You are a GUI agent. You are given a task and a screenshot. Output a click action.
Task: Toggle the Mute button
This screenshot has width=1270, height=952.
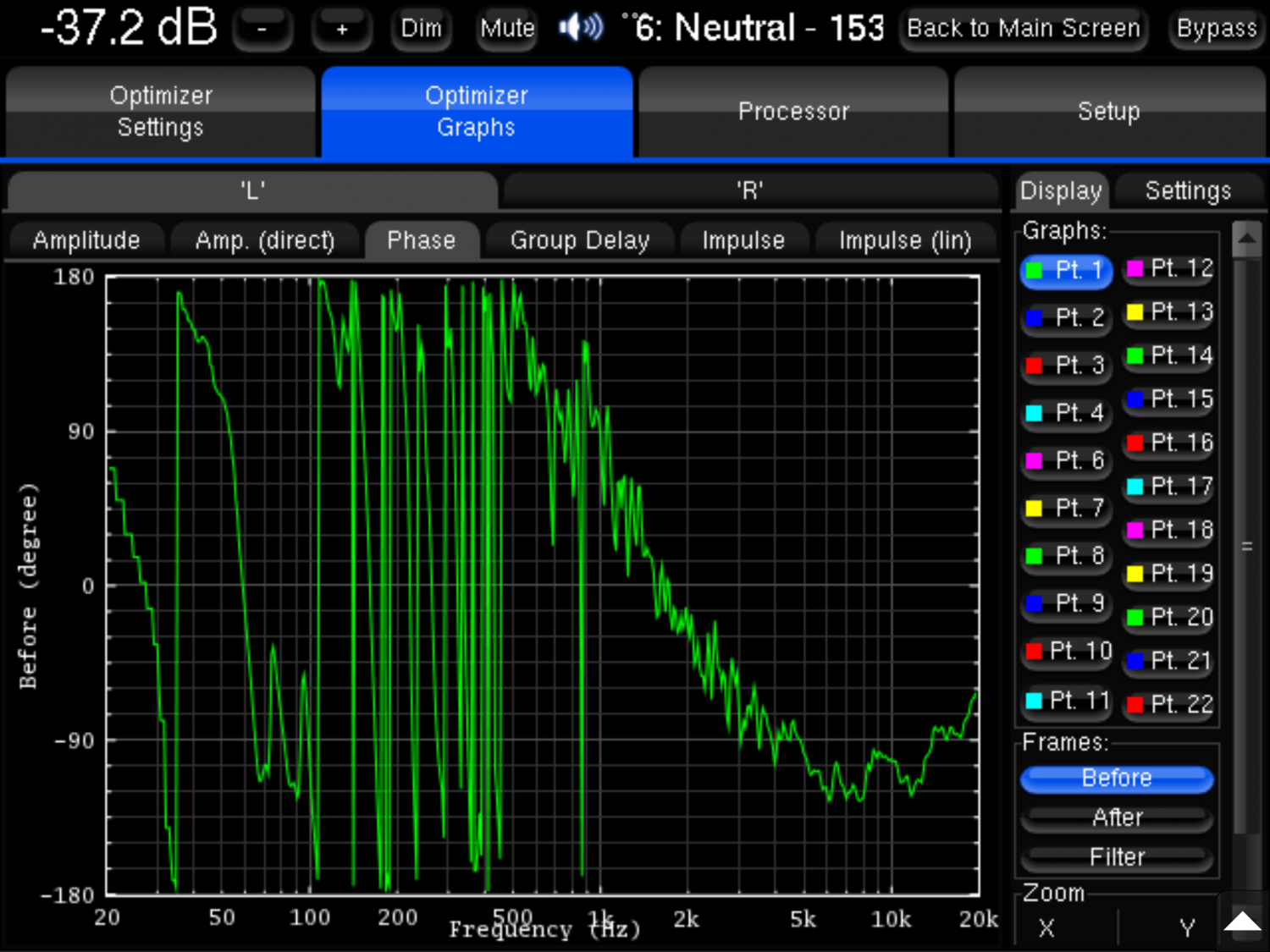tap(507, 29)
